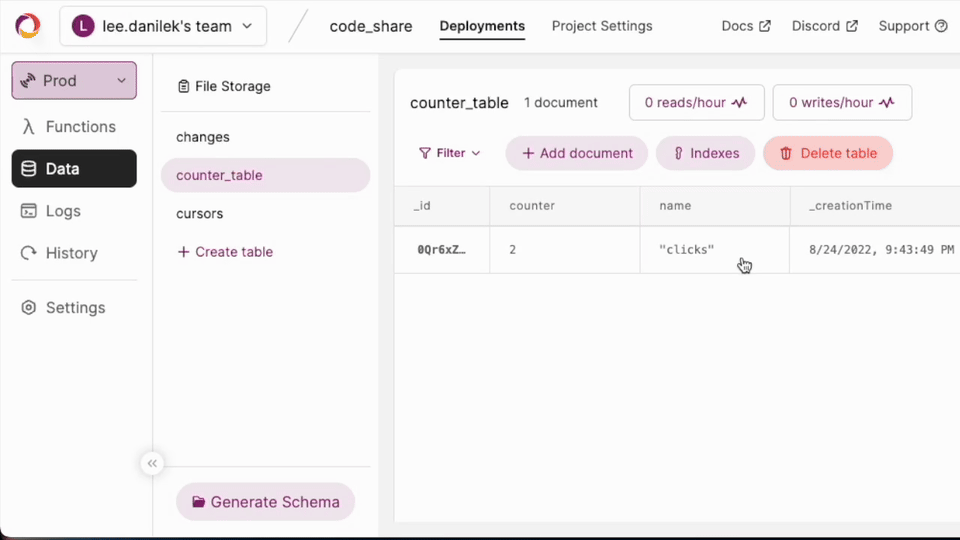Select the changes table
This screenshot has height=540, width=960.
point(203,137)
